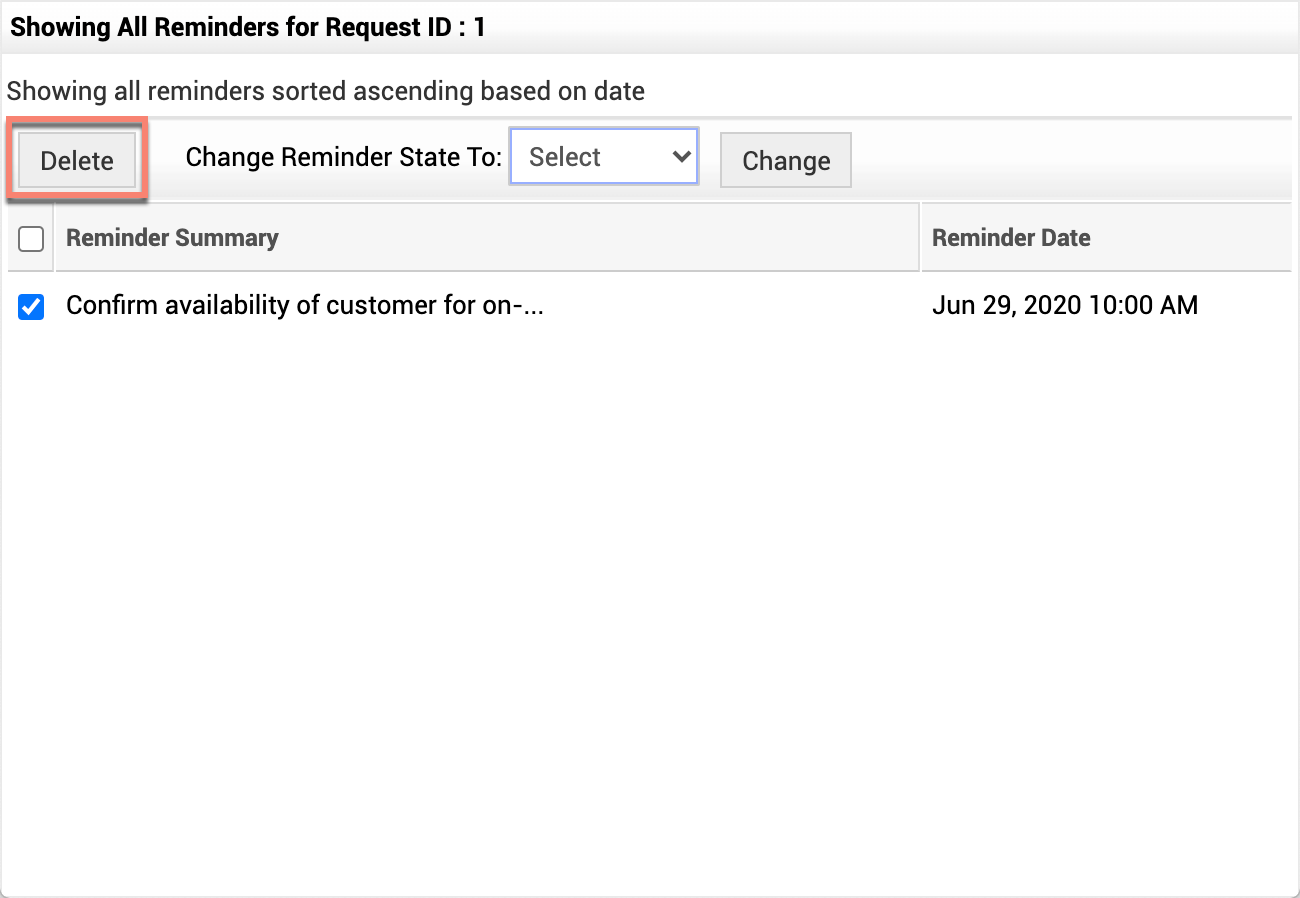1300x898 pixels.
Task: Click the sorted ascending description text
Action: click(x=326, y=92)
